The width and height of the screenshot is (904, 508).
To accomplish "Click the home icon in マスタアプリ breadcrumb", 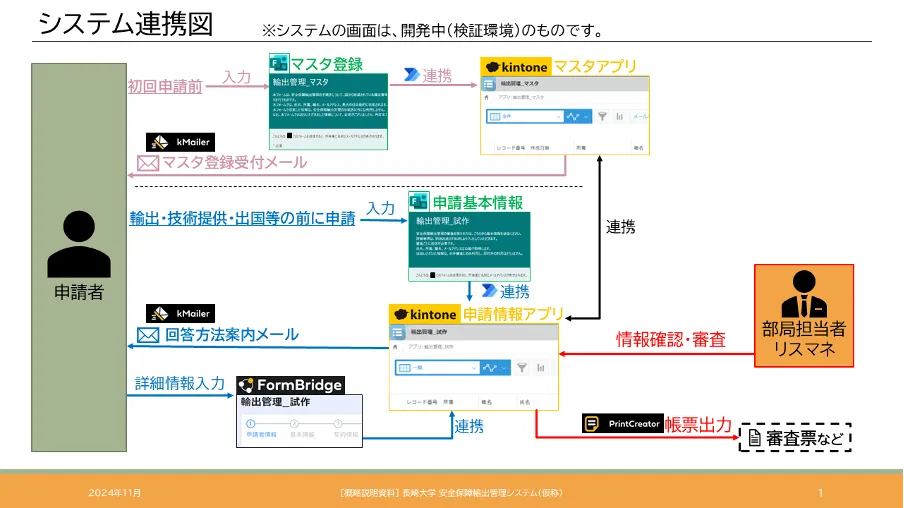I will 487,98.
